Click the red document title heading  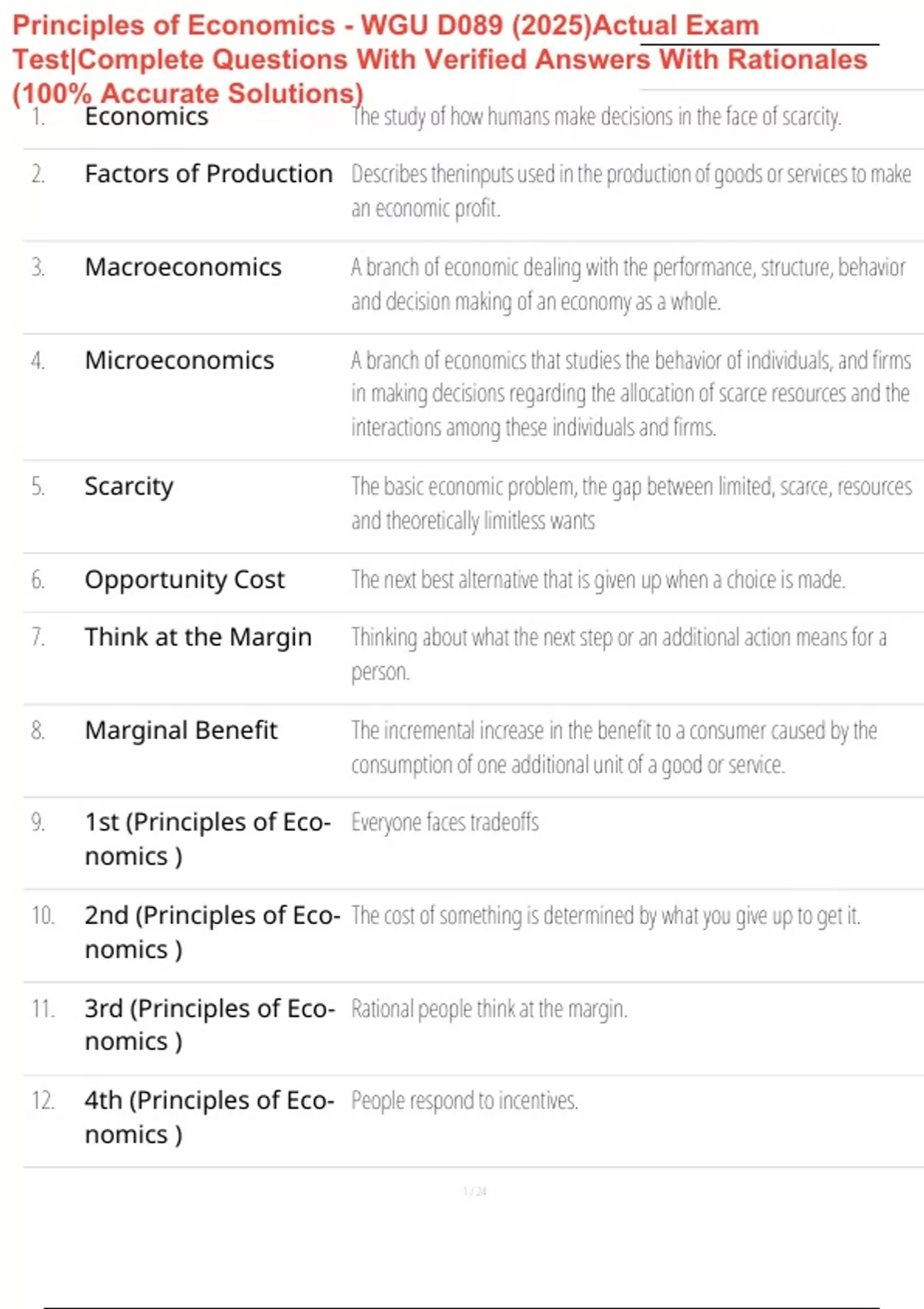tap(439, 59)
